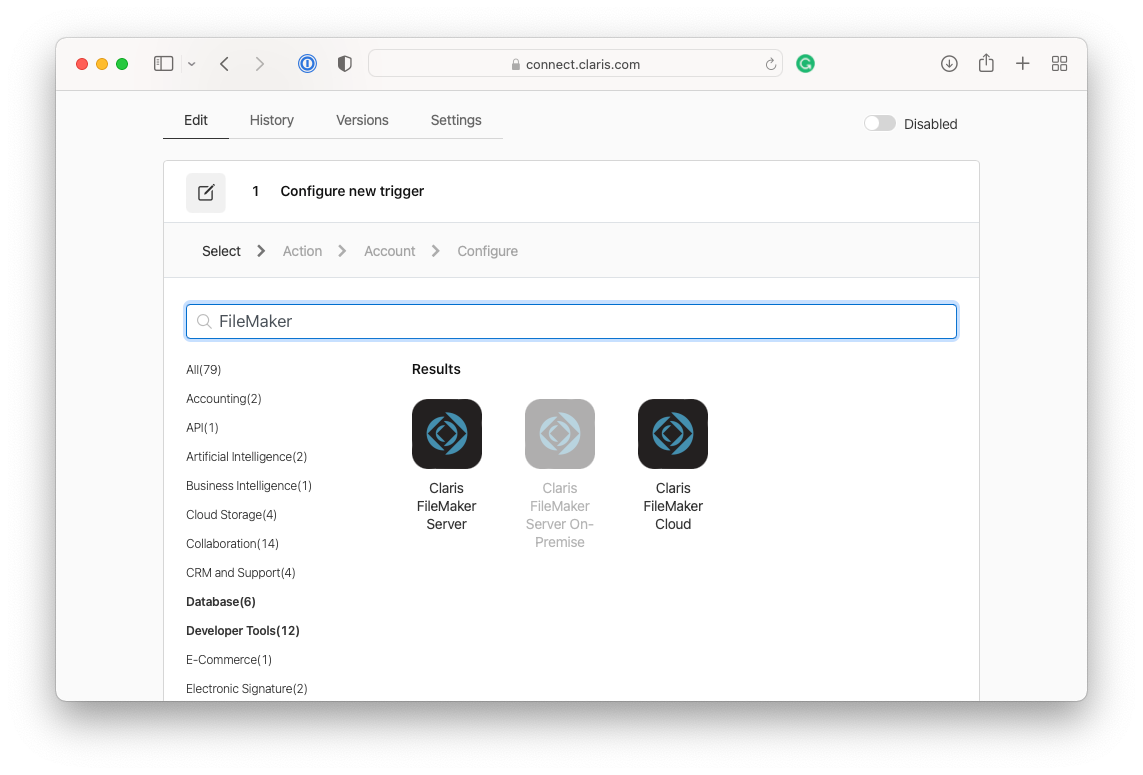Click inside the FileMaker search field
The image size is (1143, 775).
570,321
